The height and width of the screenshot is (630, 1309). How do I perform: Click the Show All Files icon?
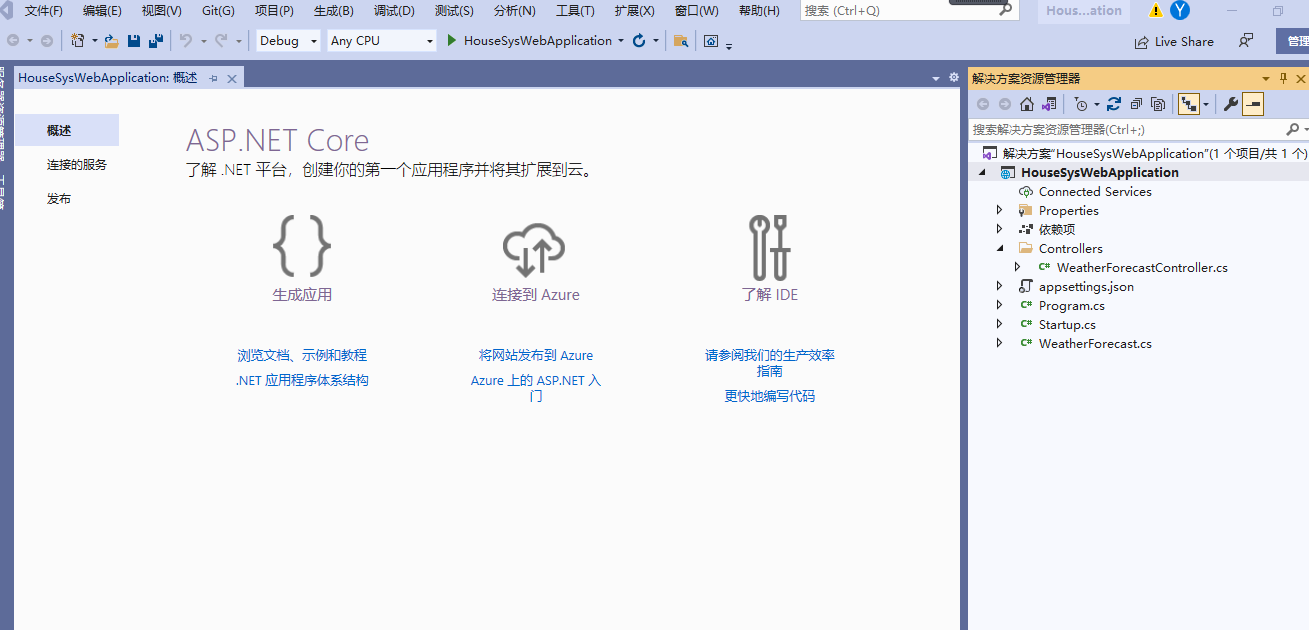[1158, 104]
